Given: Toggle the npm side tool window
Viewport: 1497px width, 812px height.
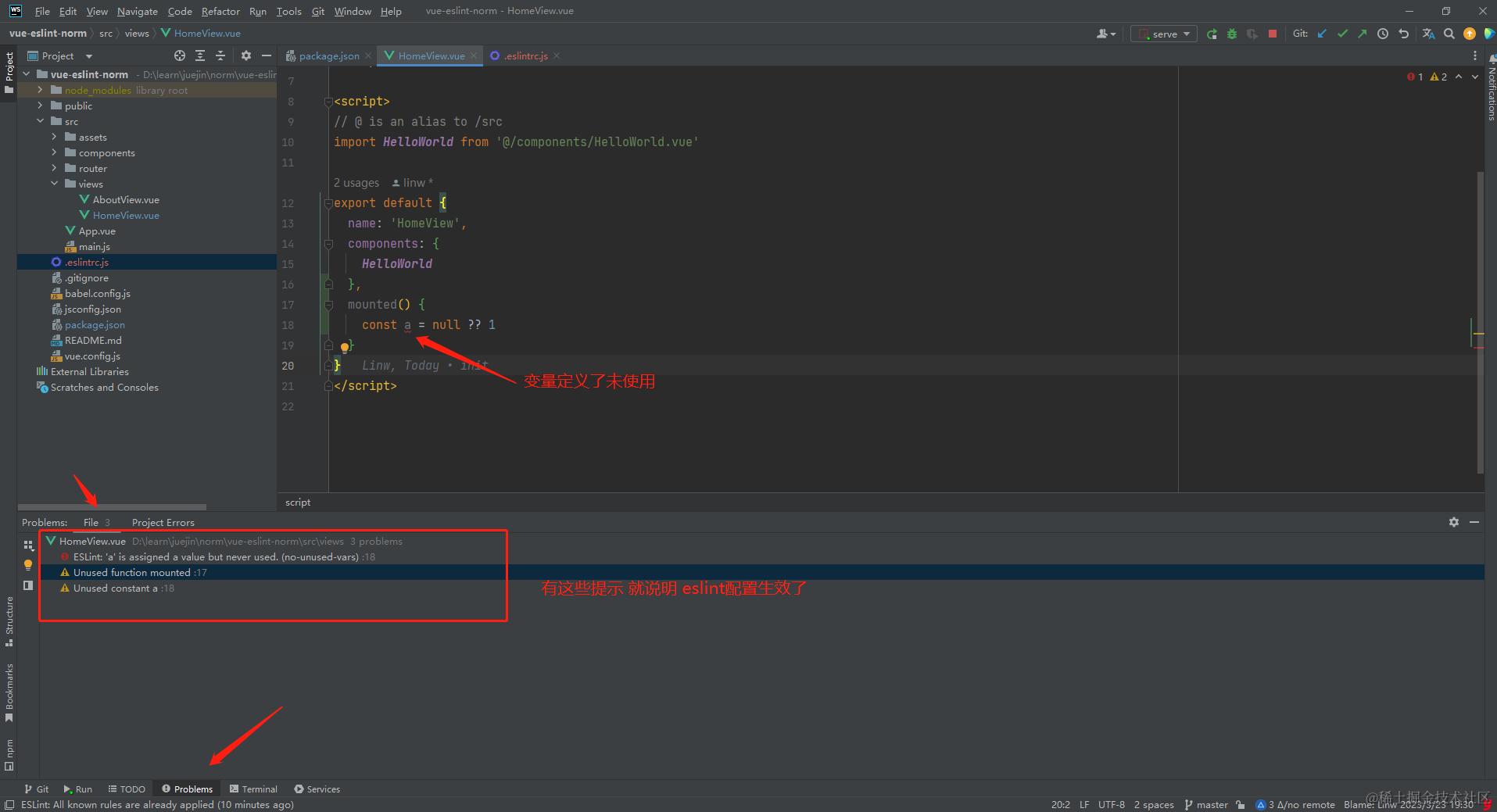Looking at the screenshot, I should tap(9, 754).
